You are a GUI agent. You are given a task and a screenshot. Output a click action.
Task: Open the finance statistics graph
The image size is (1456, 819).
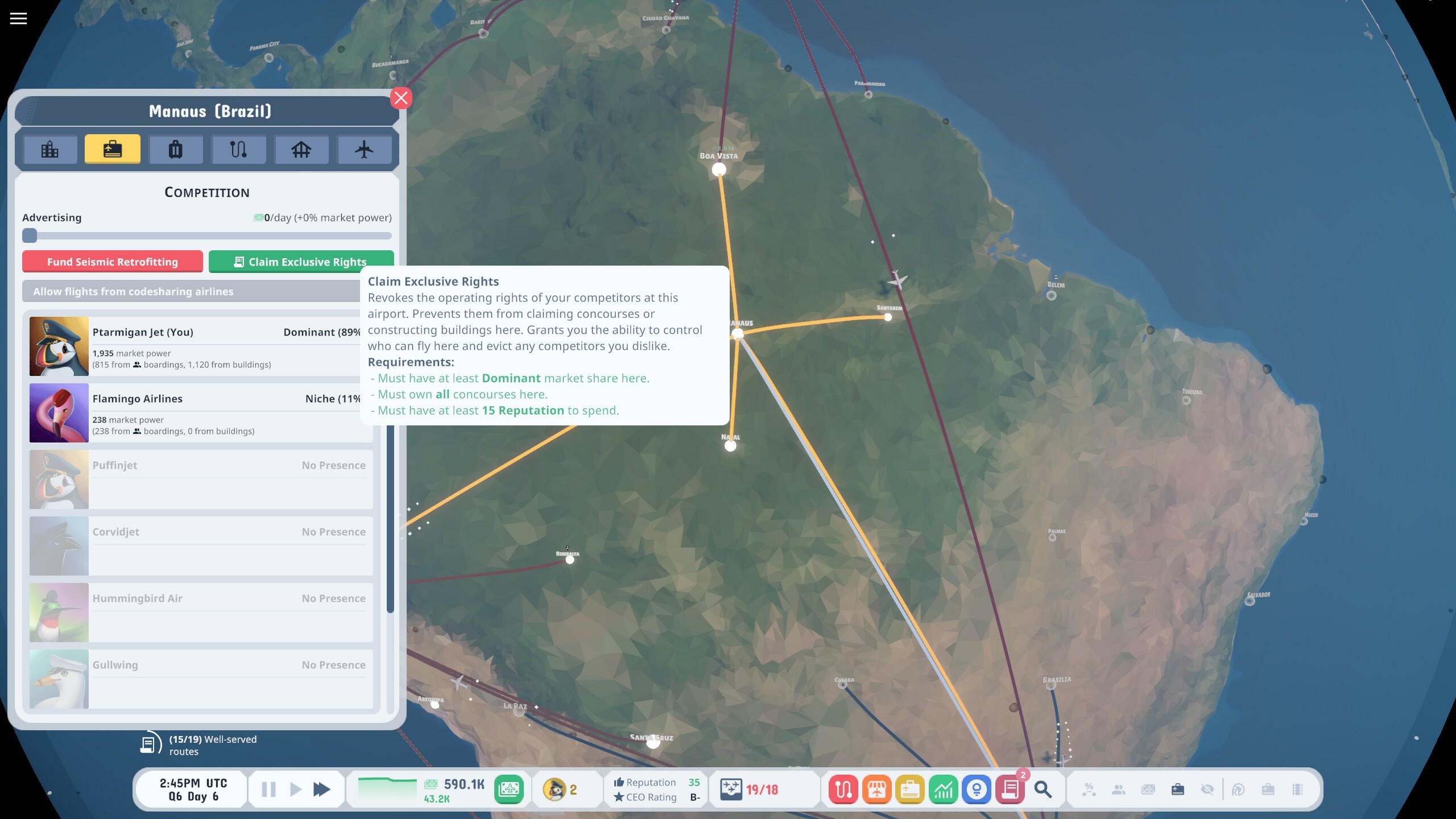point(944,789)
